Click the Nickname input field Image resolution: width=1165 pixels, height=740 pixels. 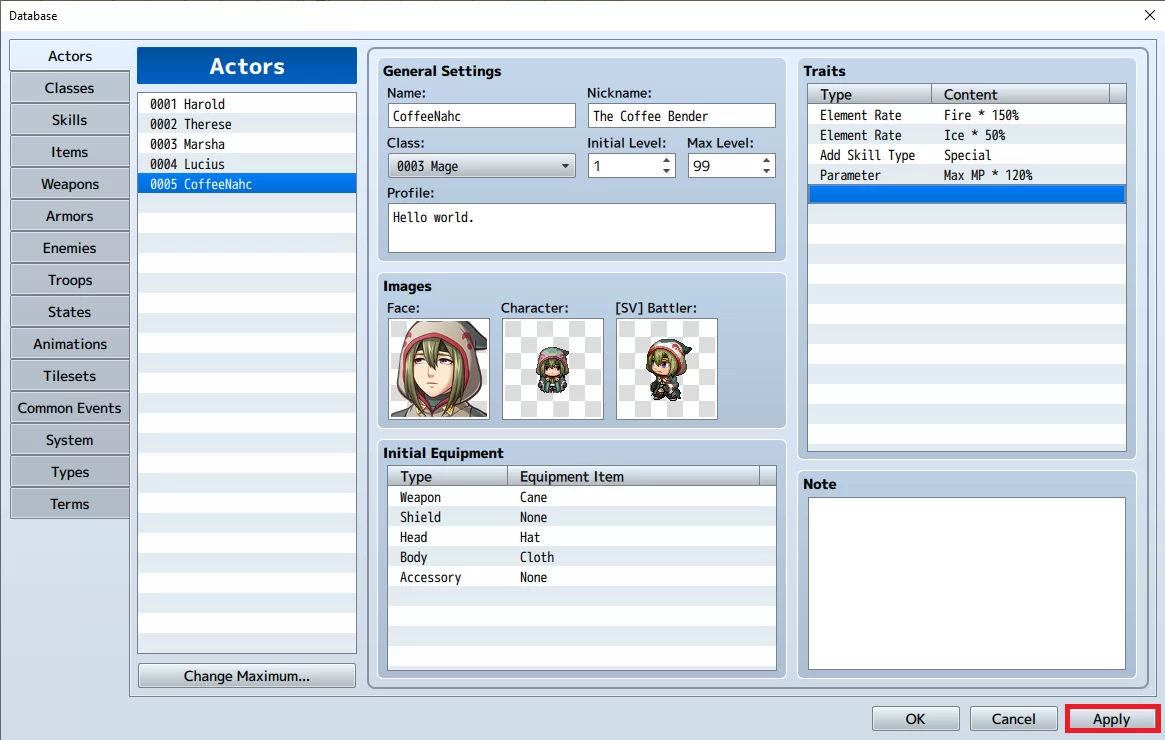[x=682, y=116]
